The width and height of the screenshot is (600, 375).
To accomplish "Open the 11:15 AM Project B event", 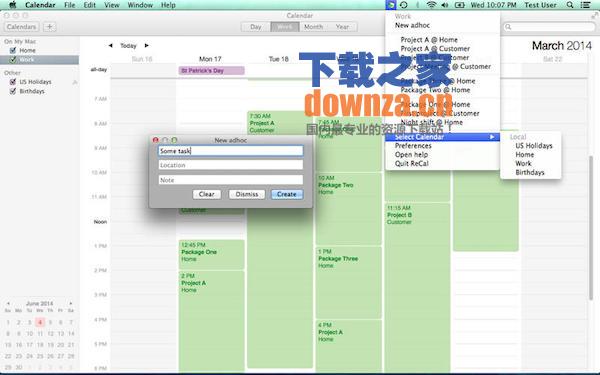I will point(417,287).
